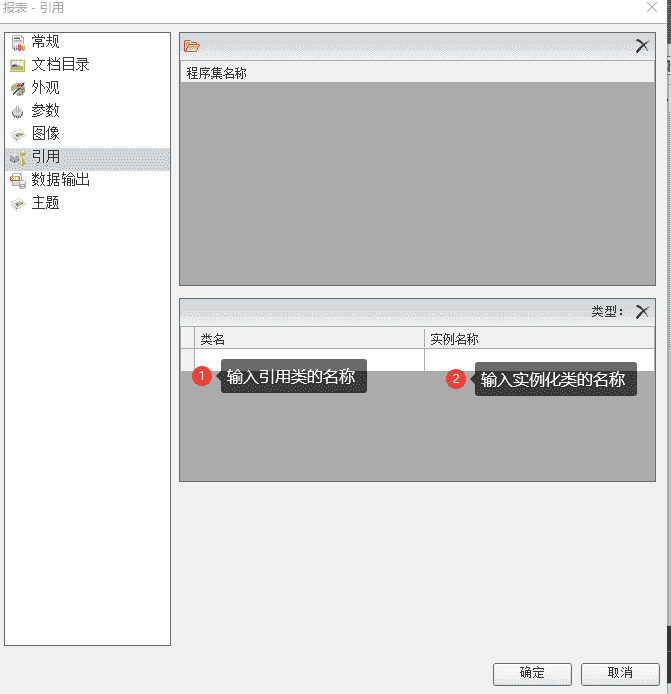
Task: Open the 文档目录 page
Action: [x=87, y=65]
